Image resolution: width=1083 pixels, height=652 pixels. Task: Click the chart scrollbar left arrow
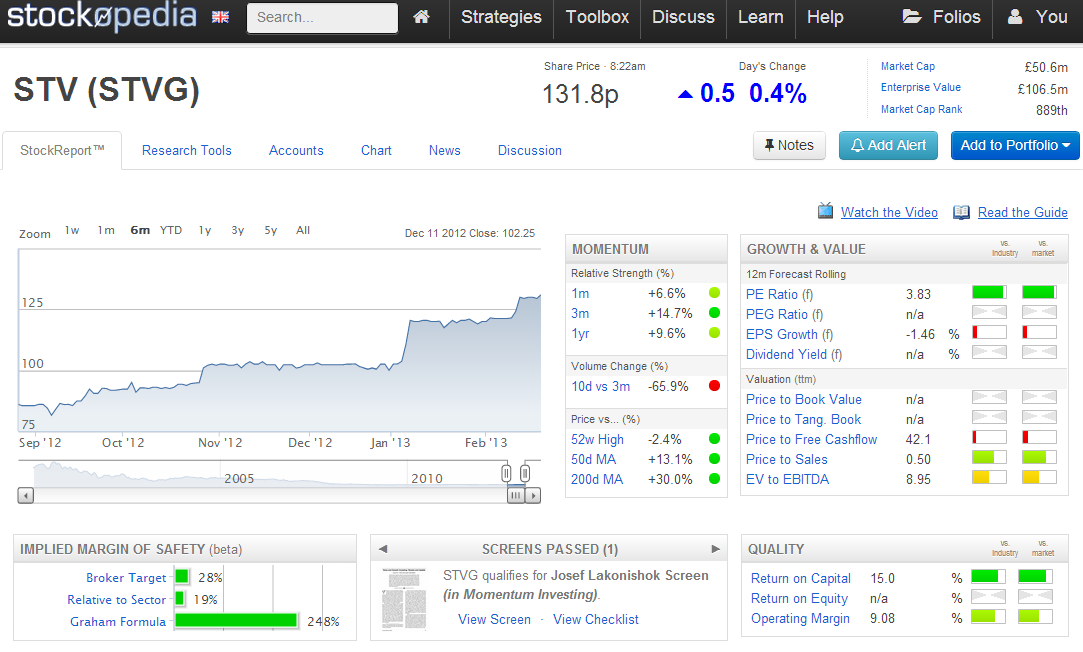pos(26,495)
